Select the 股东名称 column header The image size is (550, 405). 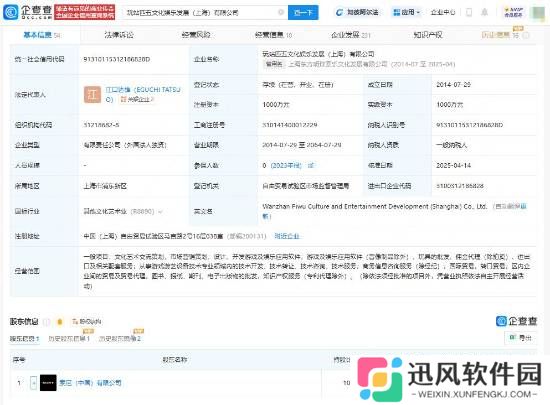[174, 360]
